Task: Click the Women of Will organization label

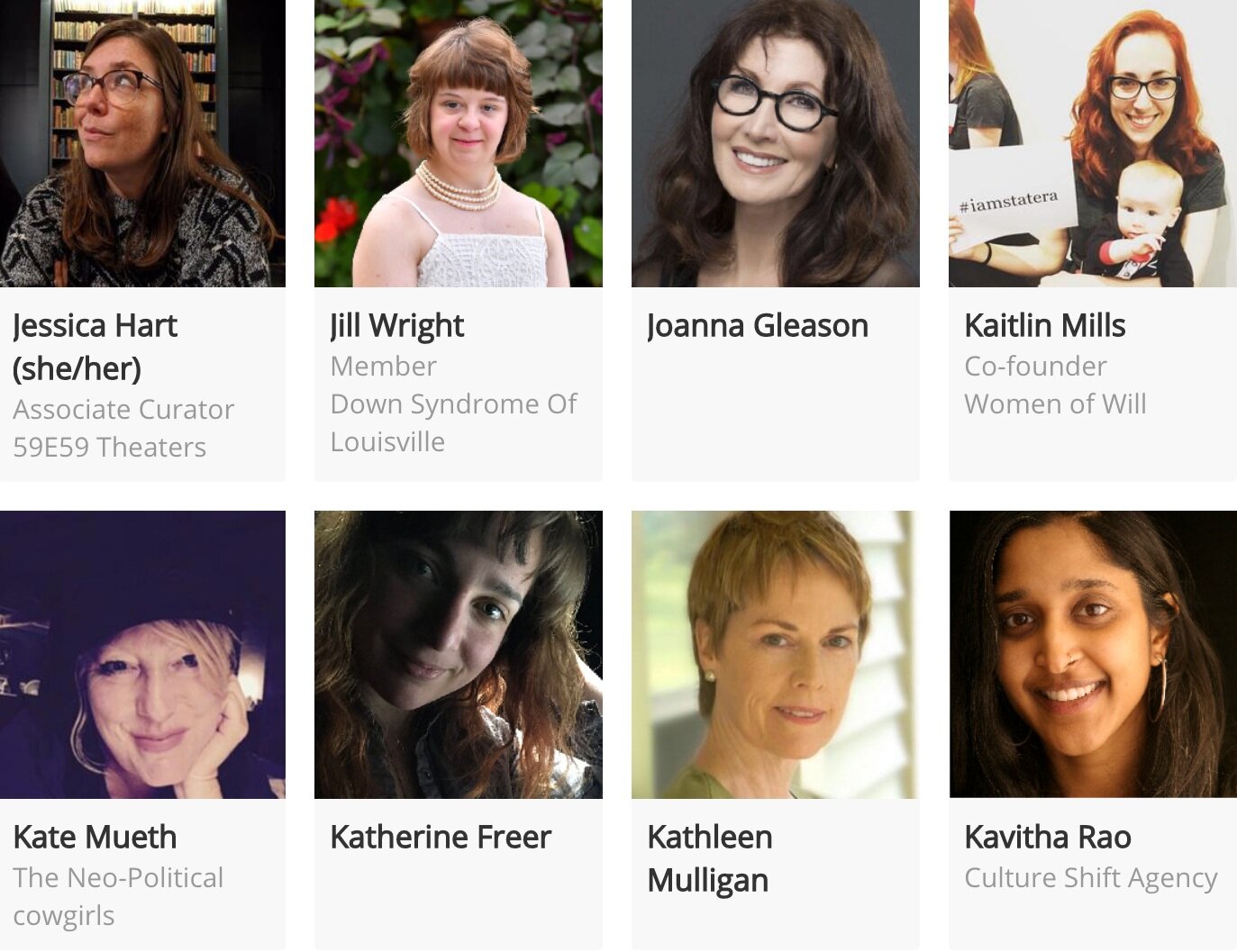Action: point(1055,403)
